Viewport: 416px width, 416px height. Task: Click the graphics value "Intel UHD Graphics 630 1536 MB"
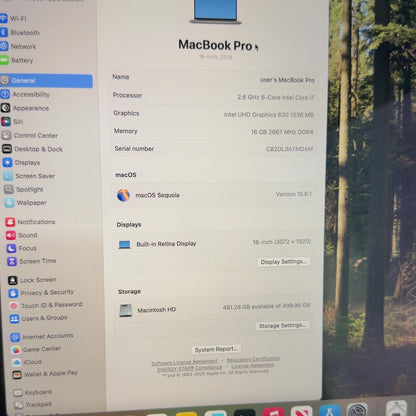pyautogui.click(x=269, y=115)
